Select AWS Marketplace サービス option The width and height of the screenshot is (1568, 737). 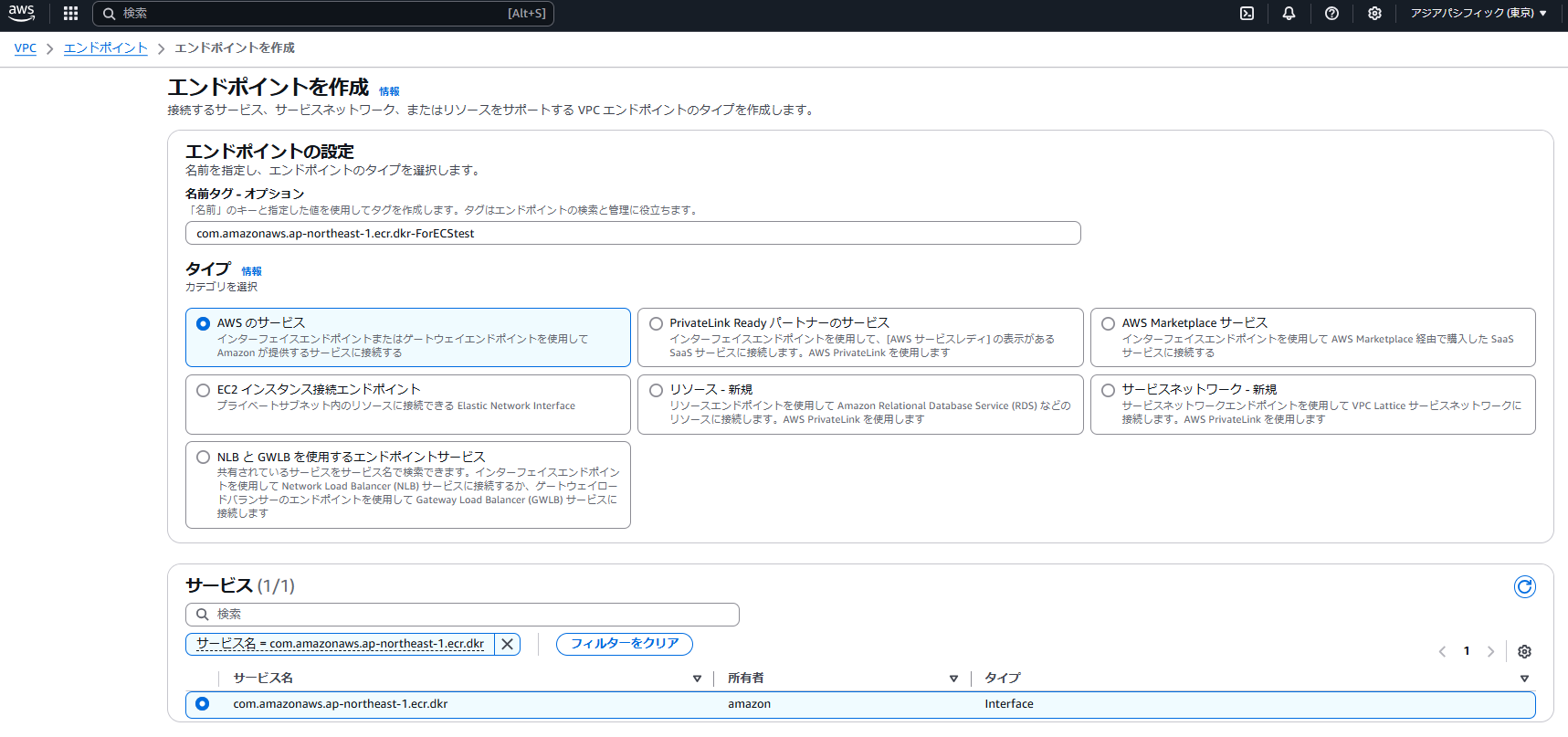click(1108, 323)
